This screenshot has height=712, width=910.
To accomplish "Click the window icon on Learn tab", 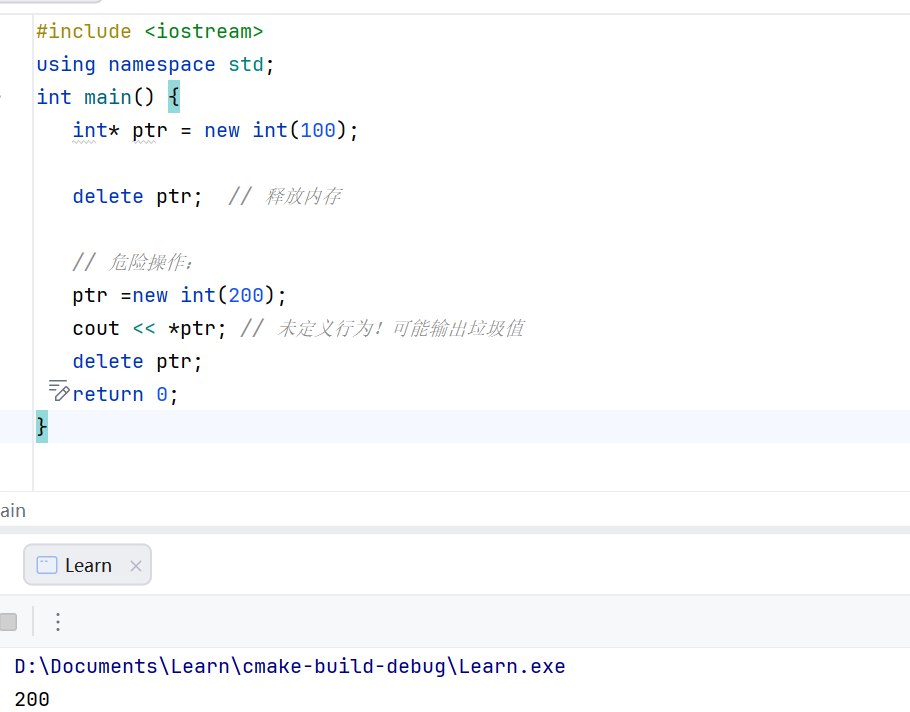I will click(x=46, y=565).
